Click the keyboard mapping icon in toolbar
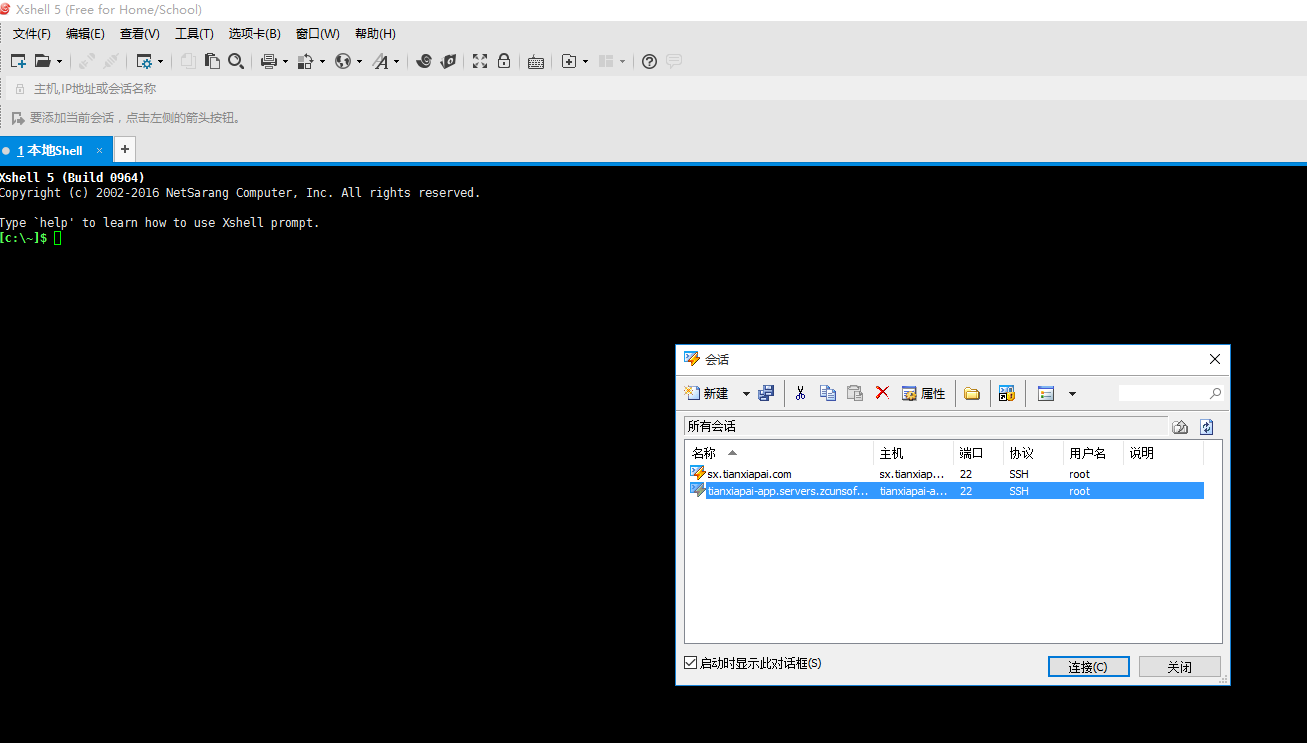This screenshot has width=1307, height=743. click(536, 62)
